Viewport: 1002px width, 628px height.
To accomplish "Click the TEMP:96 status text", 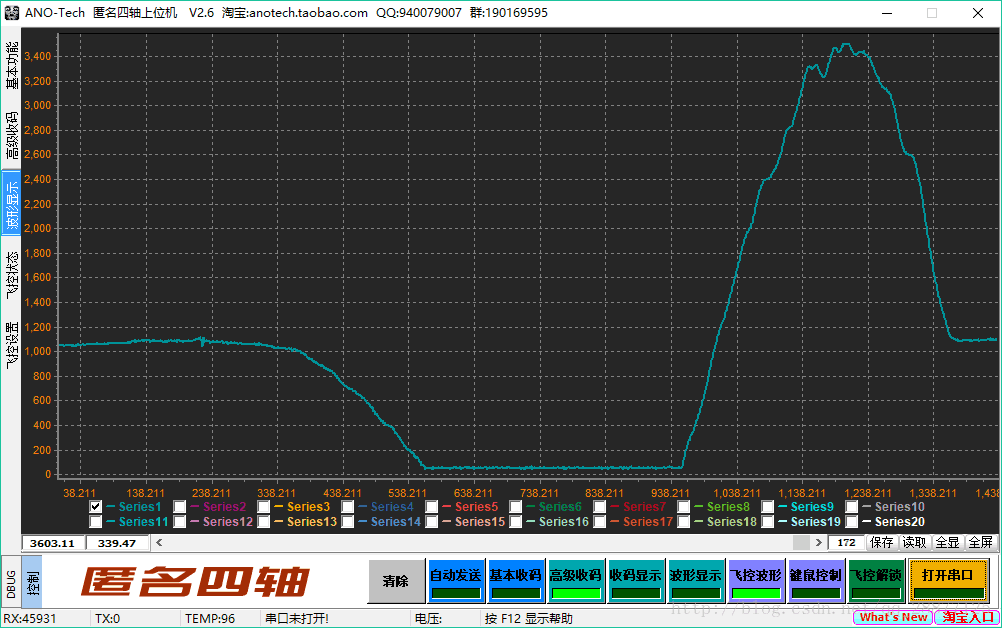I will pos(210,618).
